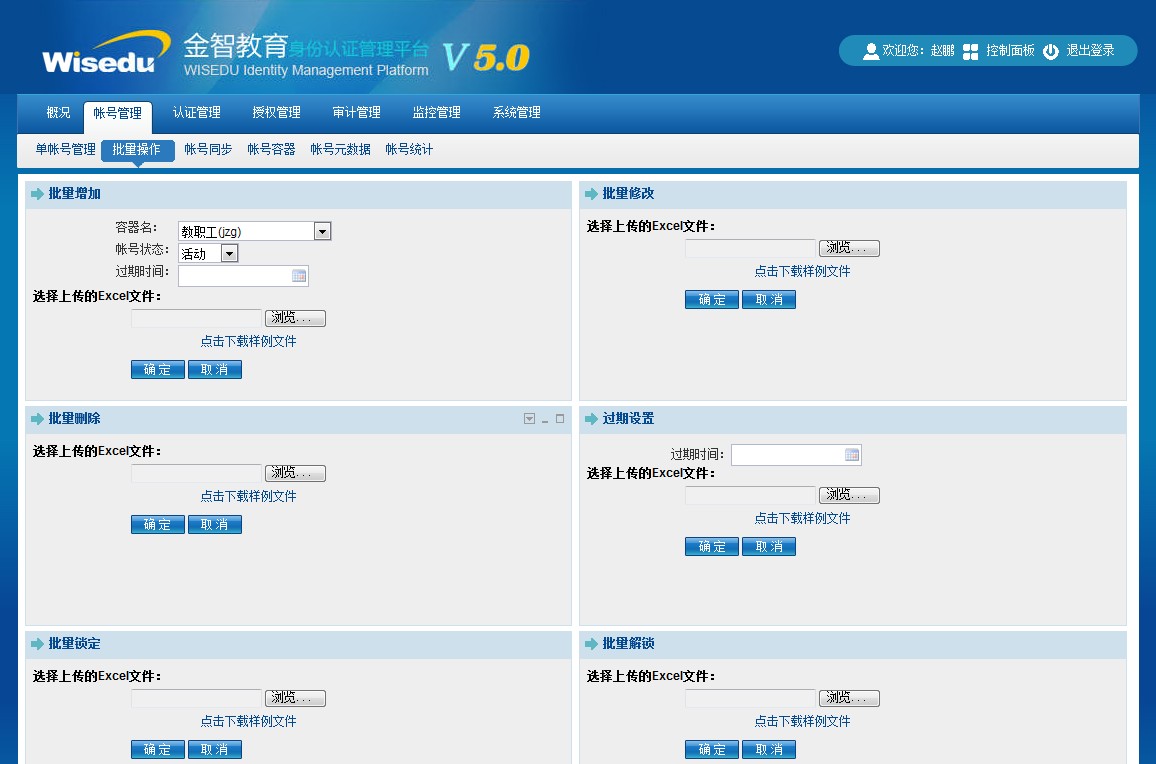Click the 退出登录 power icon

(1050, 51)
